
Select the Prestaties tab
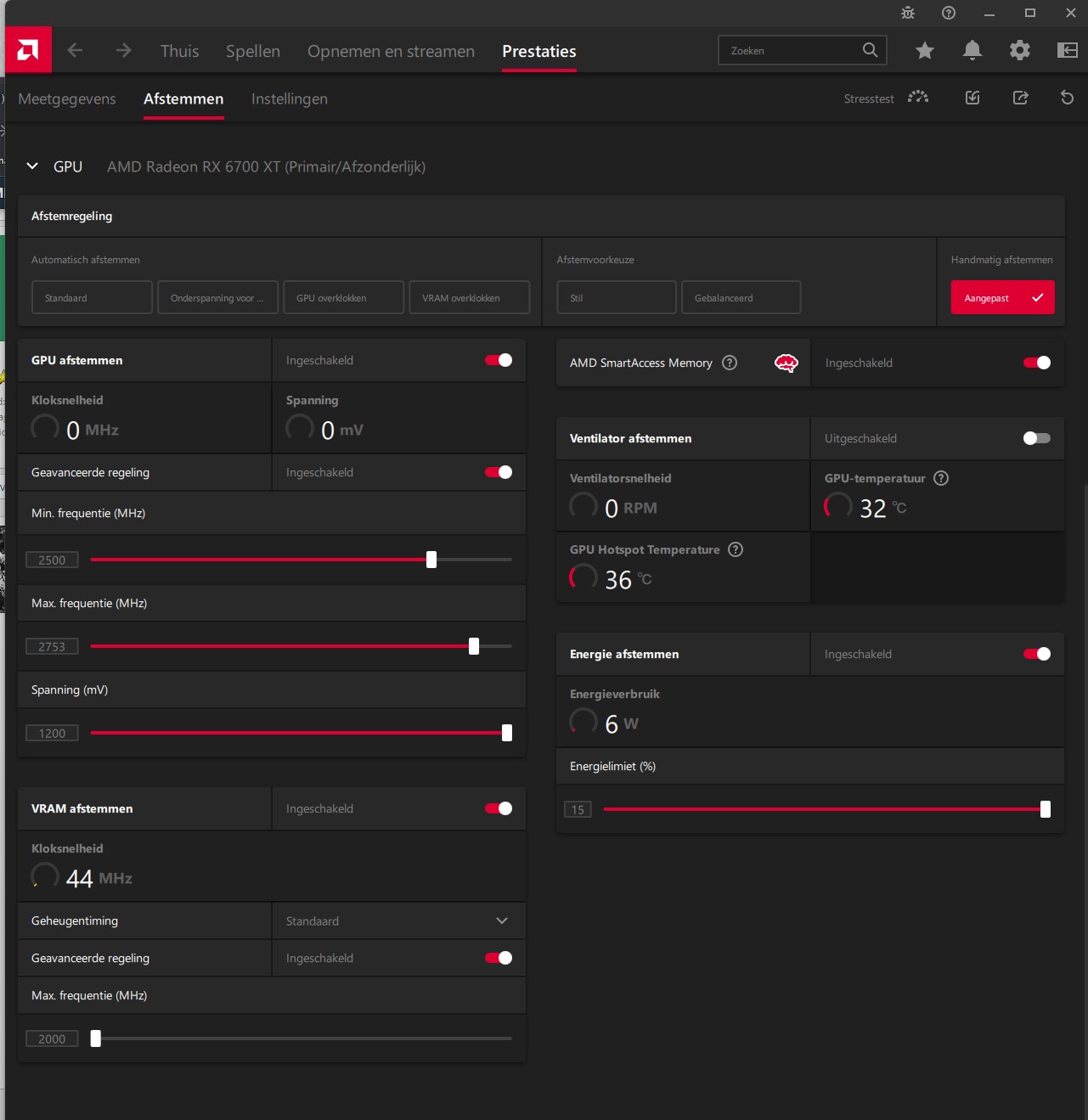[x=539, y=51]
